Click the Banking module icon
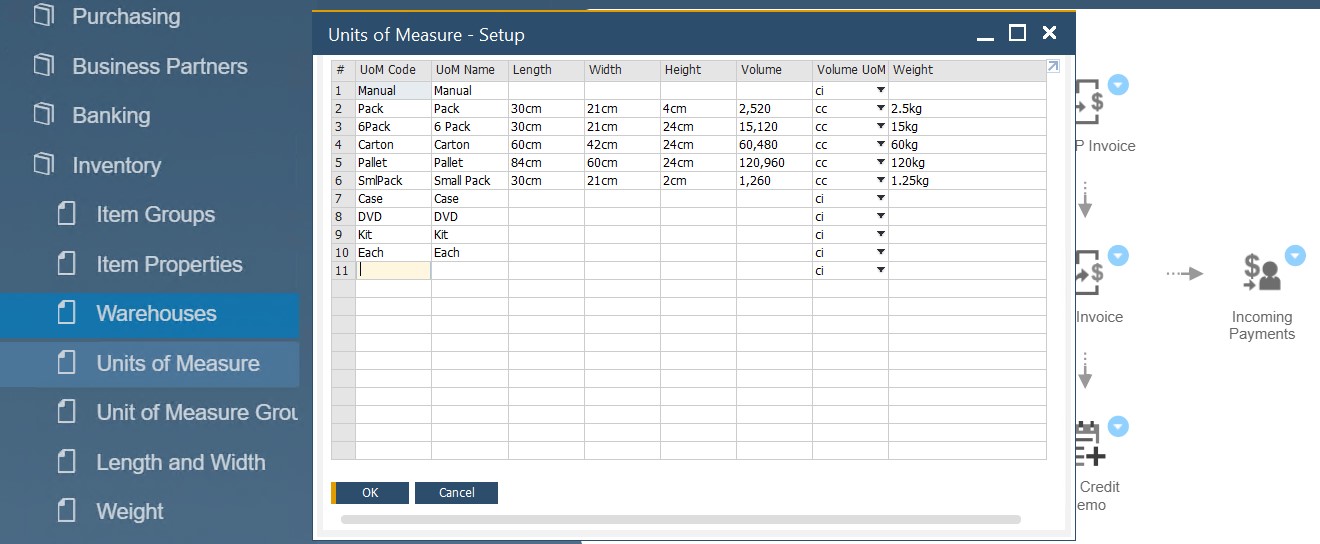1320x544 pixels. pos(43,115)
